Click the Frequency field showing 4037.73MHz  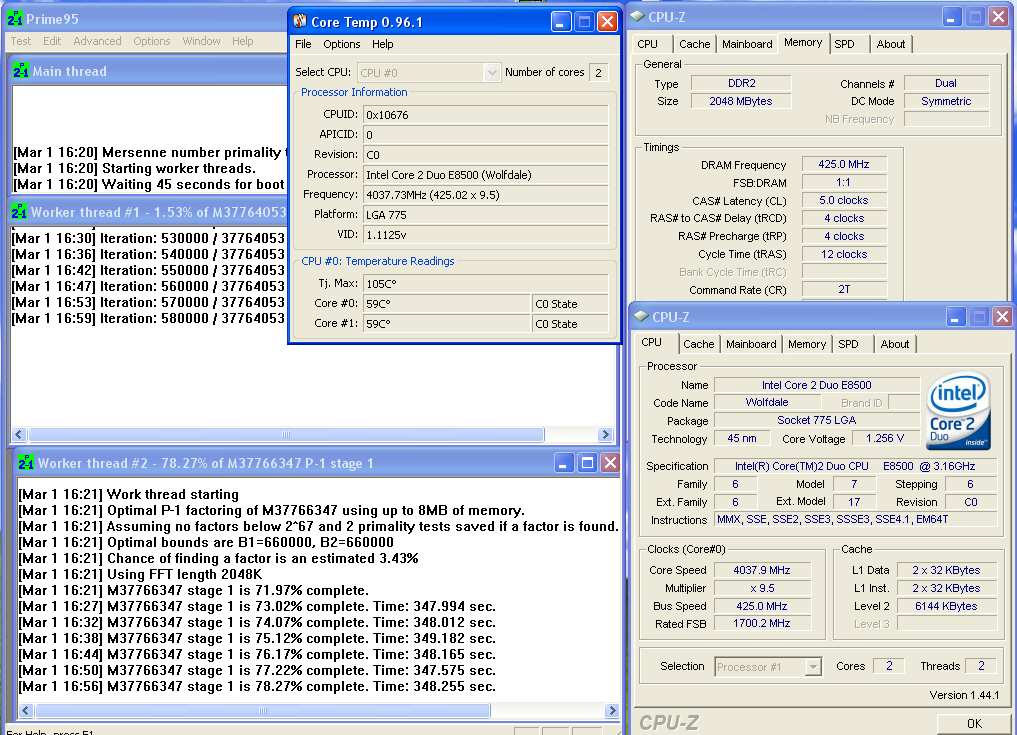[485, 195]
